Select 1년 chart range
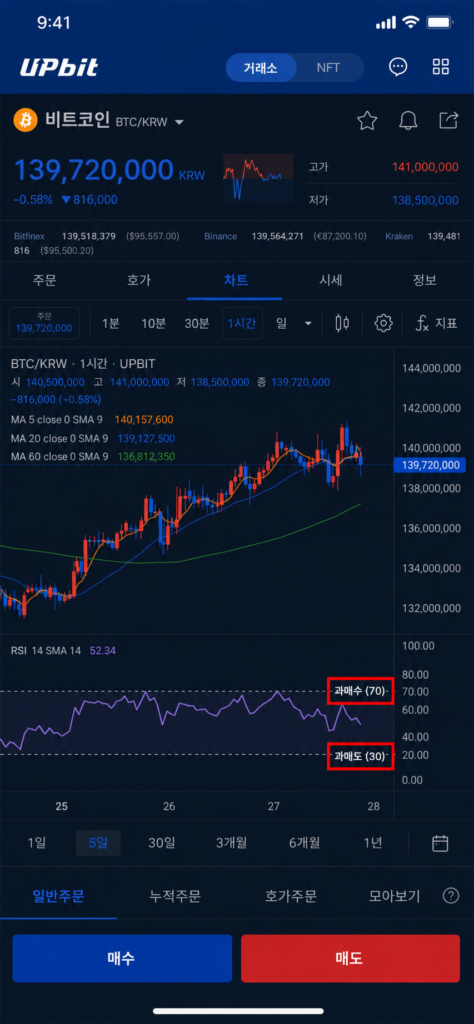The height and width of the screenshot is (1024, 474). (x=373, y=842)
